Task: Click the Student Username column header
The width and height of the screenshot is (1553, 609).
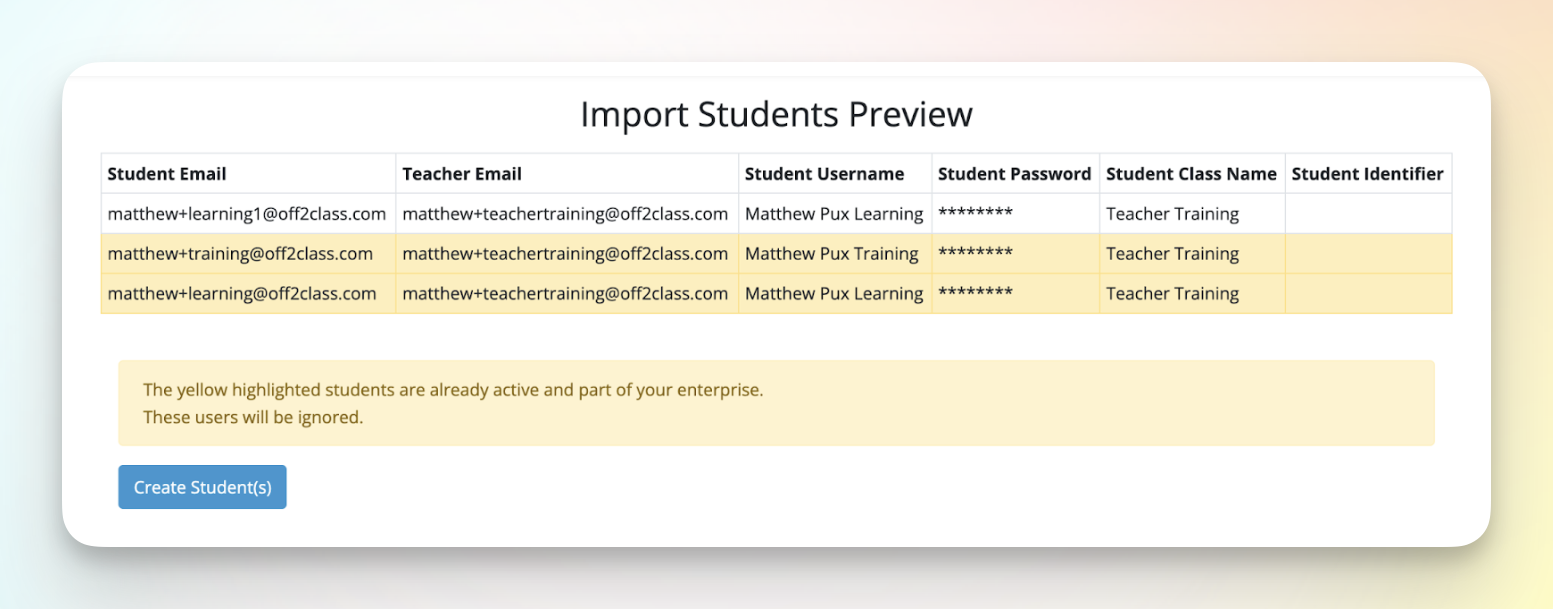Action: (824, 174)
